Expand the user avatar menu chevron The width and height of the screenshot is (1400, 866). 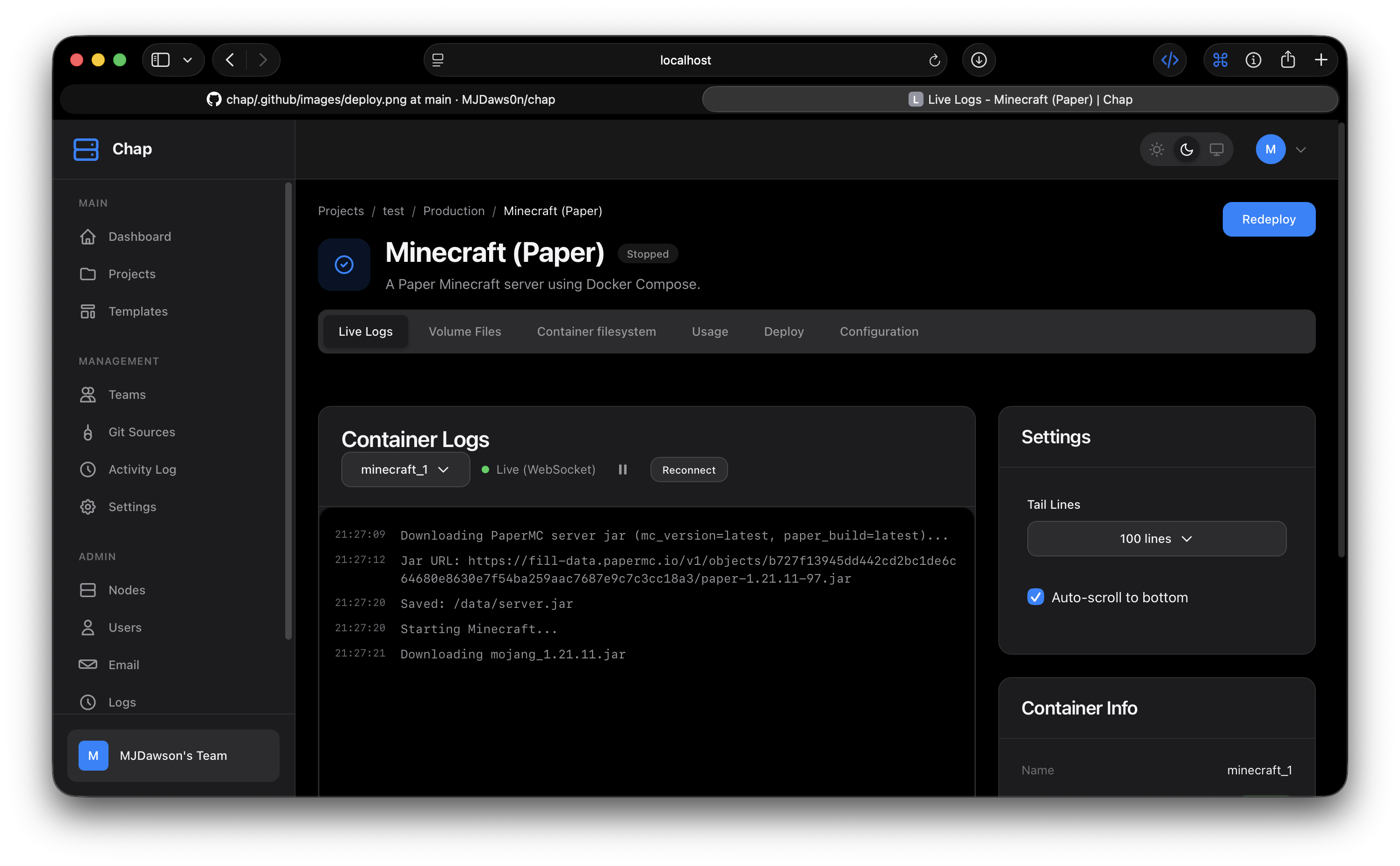[x=1300, y=150]
